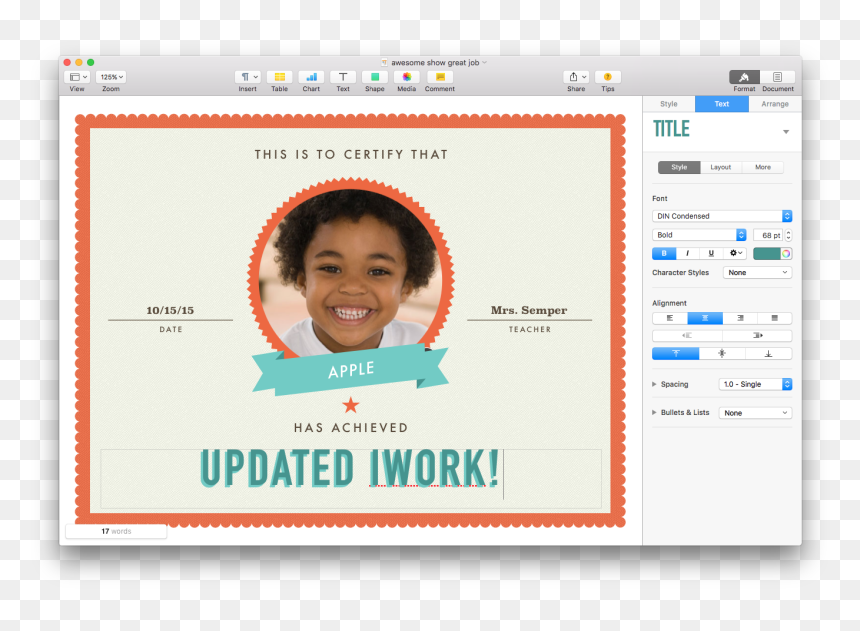Switch to the Arrange tab
The width and height of the screenshot is (860, 631).
point(775,104)
